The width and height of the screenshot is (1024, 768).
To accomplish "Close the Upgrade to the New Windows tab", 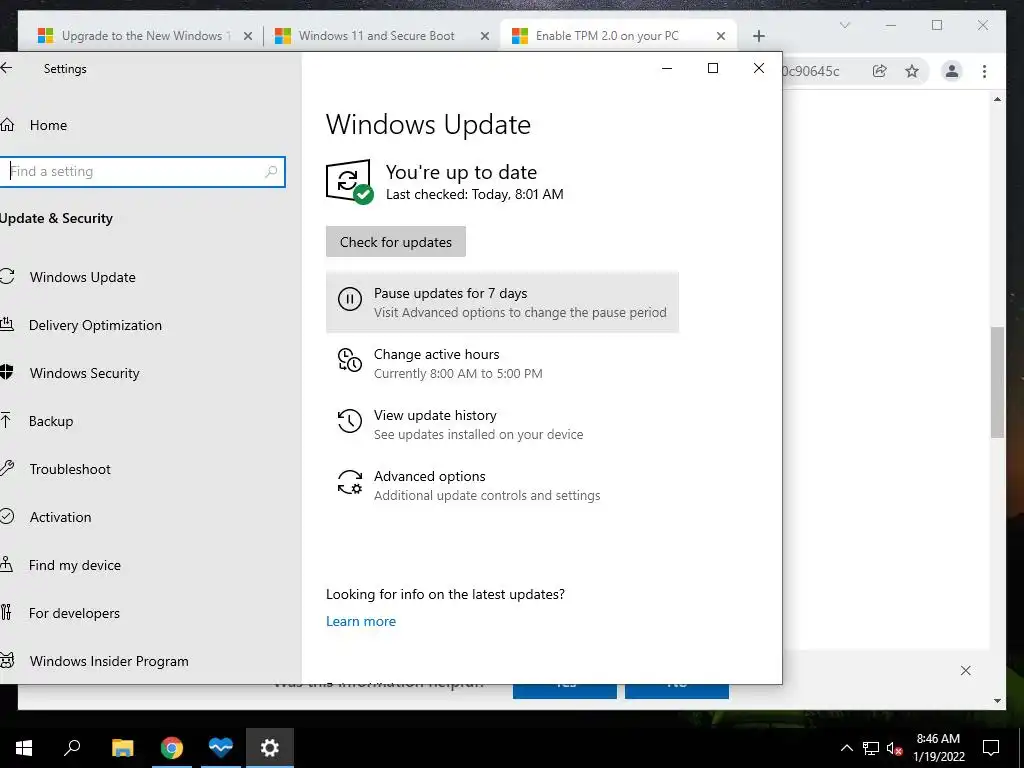I will click(x=248, y=36).
